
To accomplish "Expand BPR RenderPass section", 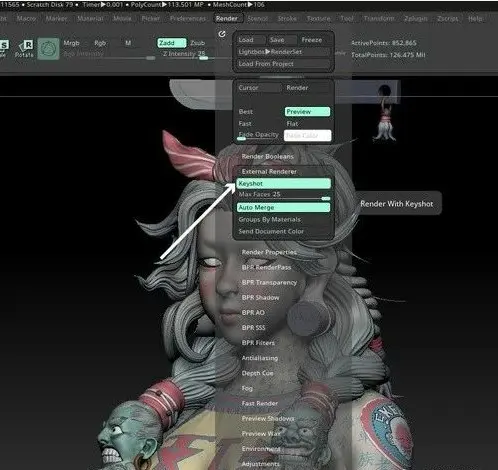I will point(266,267).
